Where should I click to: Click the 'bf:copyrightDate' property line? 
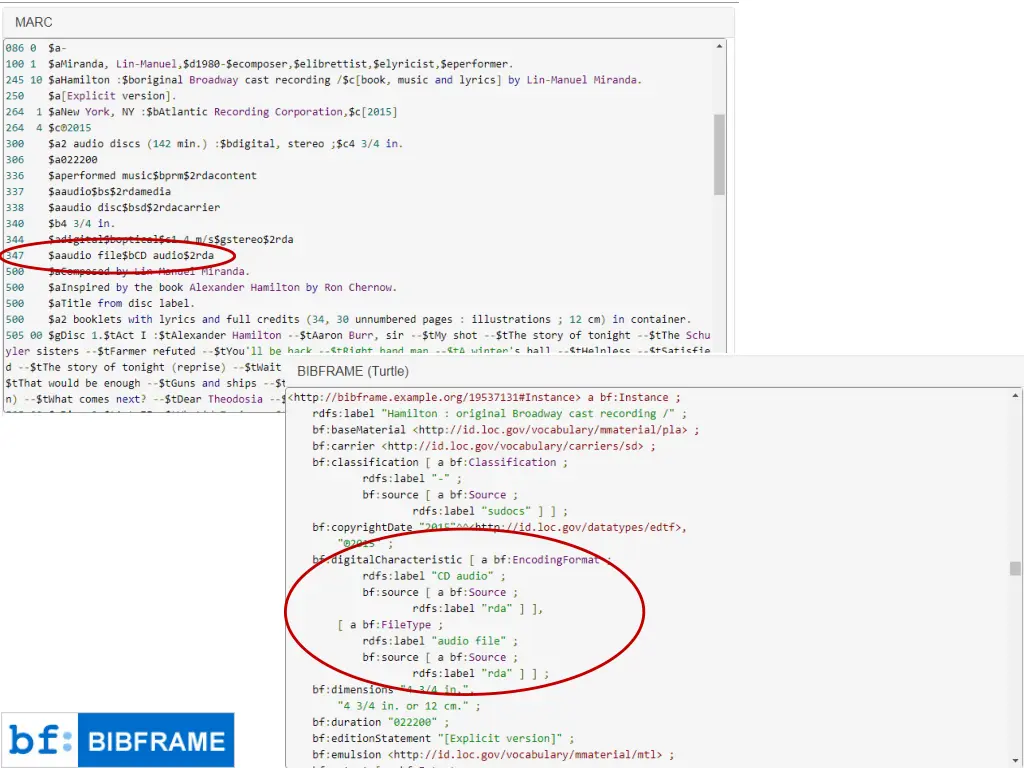[x=500, y=527]
